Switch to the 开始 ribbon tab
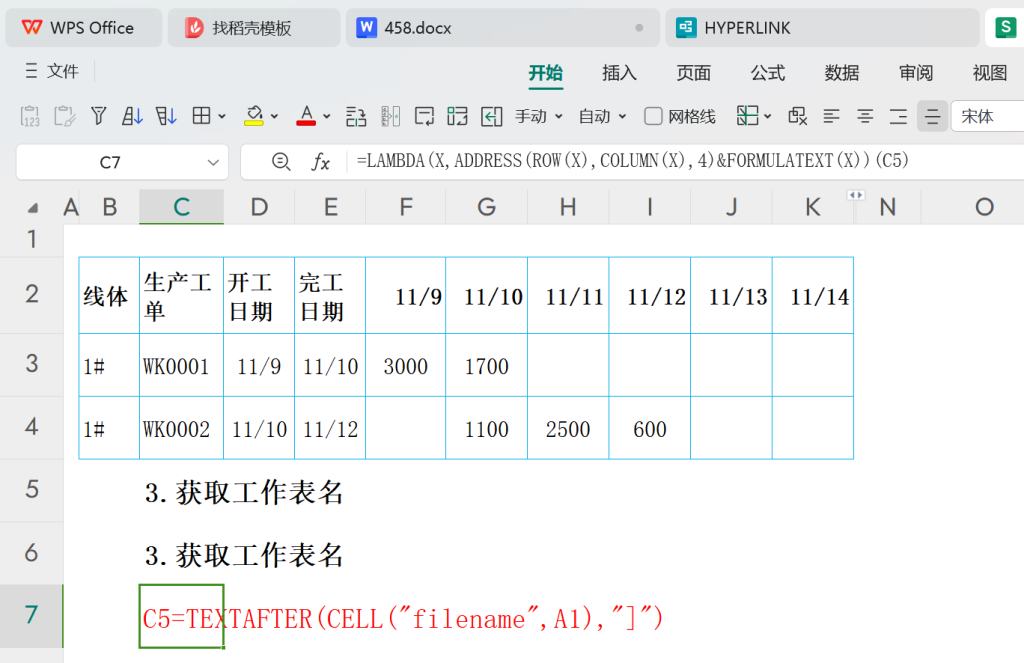Image resolution: width=1024 pixels, height=663 pixels. coord(545,73)
